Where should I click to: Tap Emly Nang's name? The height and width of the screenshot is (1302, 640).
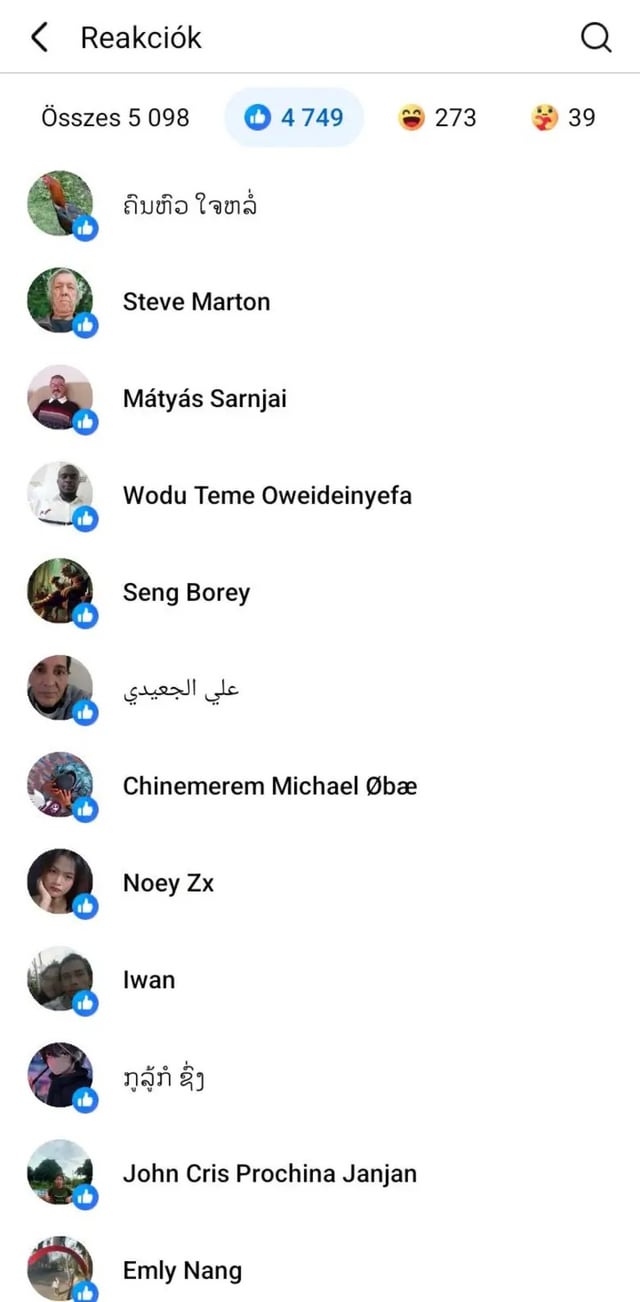[x=182, y=1271]
